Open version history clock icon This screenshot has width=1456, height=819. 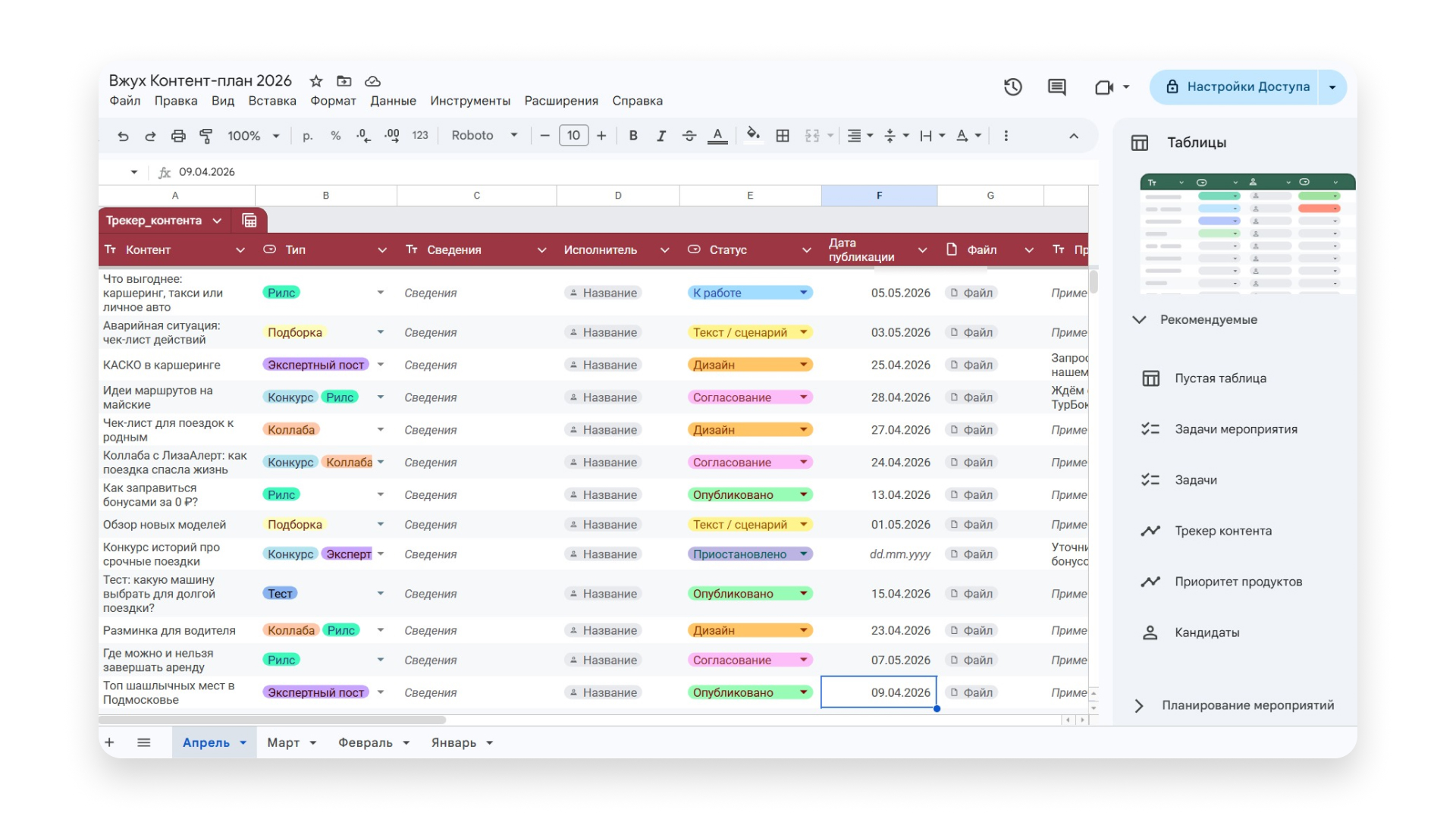click(1013, 87)
